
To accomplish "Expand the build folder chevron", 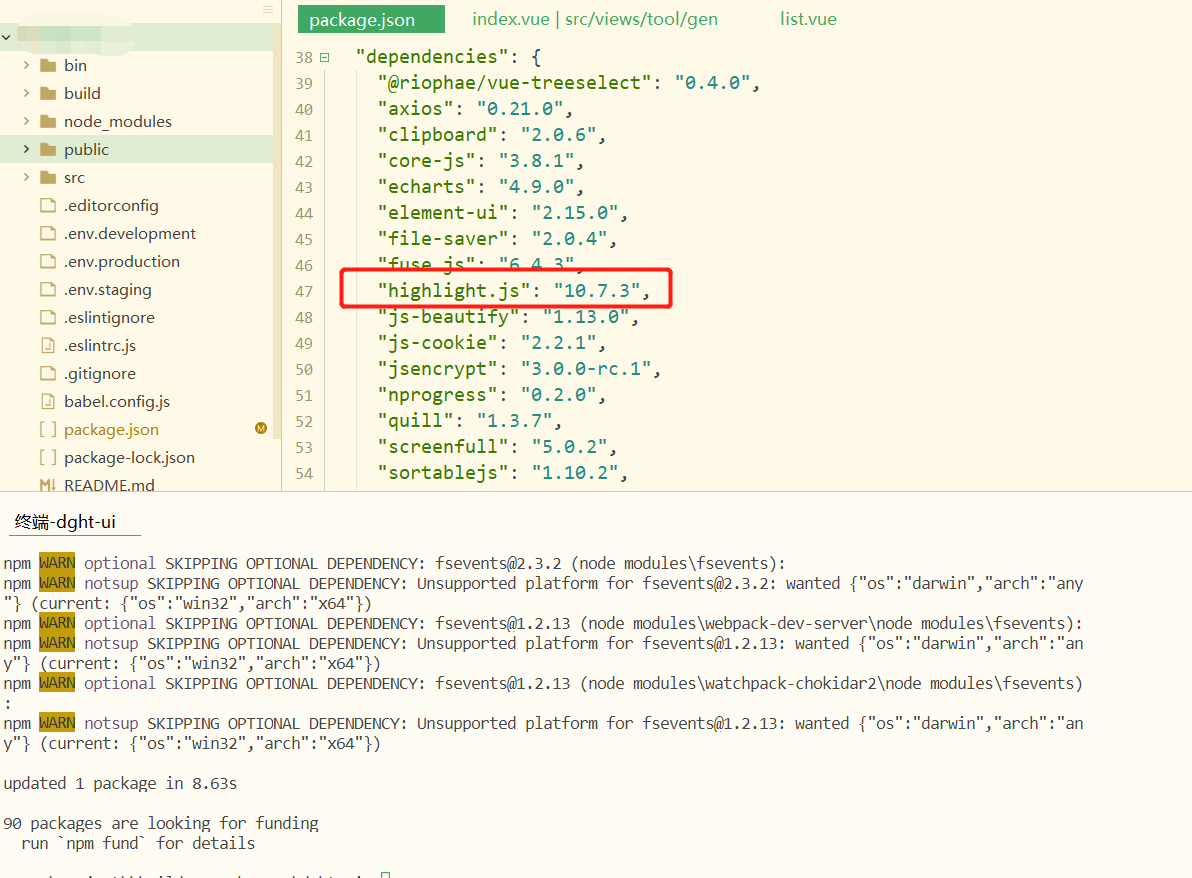I will coord(27,94).
